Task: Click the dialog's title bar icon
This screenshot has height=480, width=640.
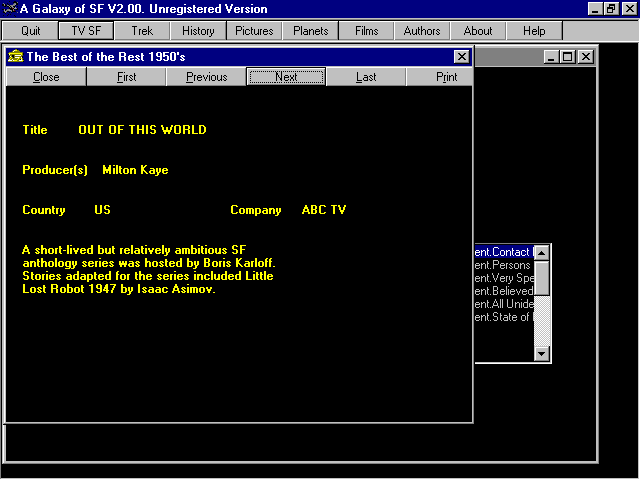Action: point(15,57)
